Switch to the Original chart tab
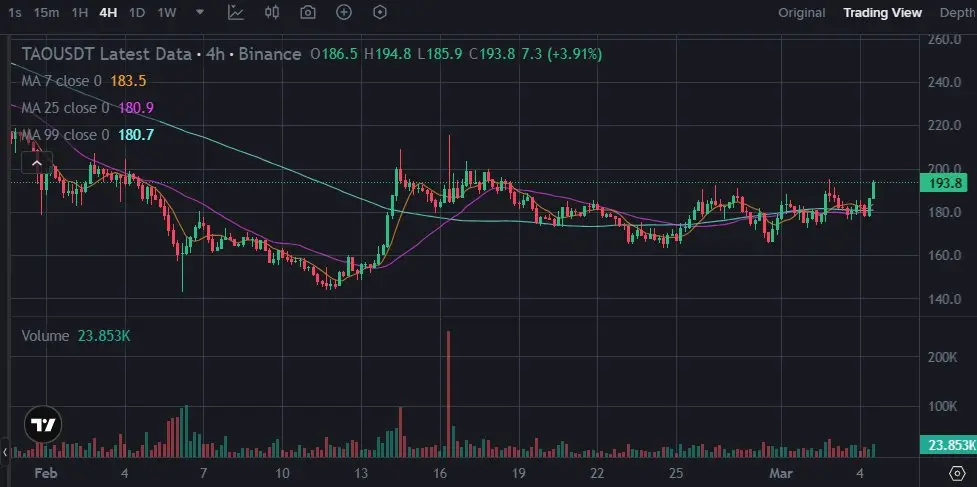This screenshot has width=977, height=487. pyautogui.click(x=801, y=12)
